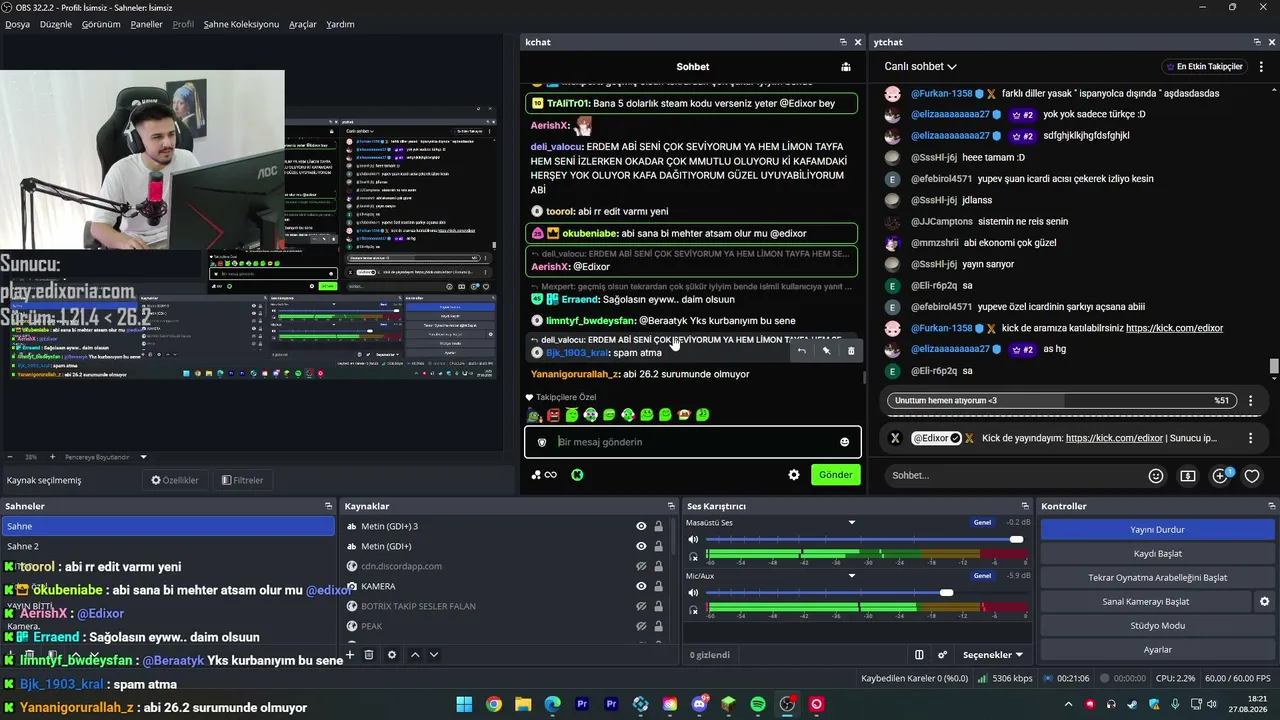Add a new source with the plus icon
The height and width of the screenshot is (720, 1280).
point(350,655)
